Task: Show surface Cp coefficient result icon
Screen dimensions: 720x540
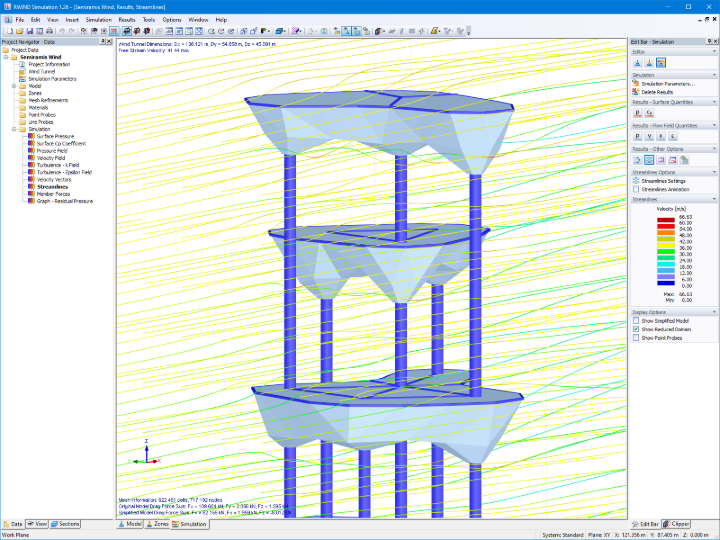Action: coord(649,113)
